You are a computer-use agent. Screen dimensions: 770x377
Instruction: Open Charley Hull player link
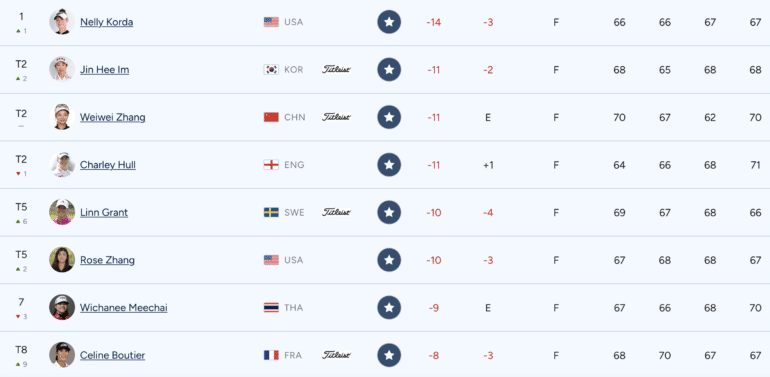(108, 165)
